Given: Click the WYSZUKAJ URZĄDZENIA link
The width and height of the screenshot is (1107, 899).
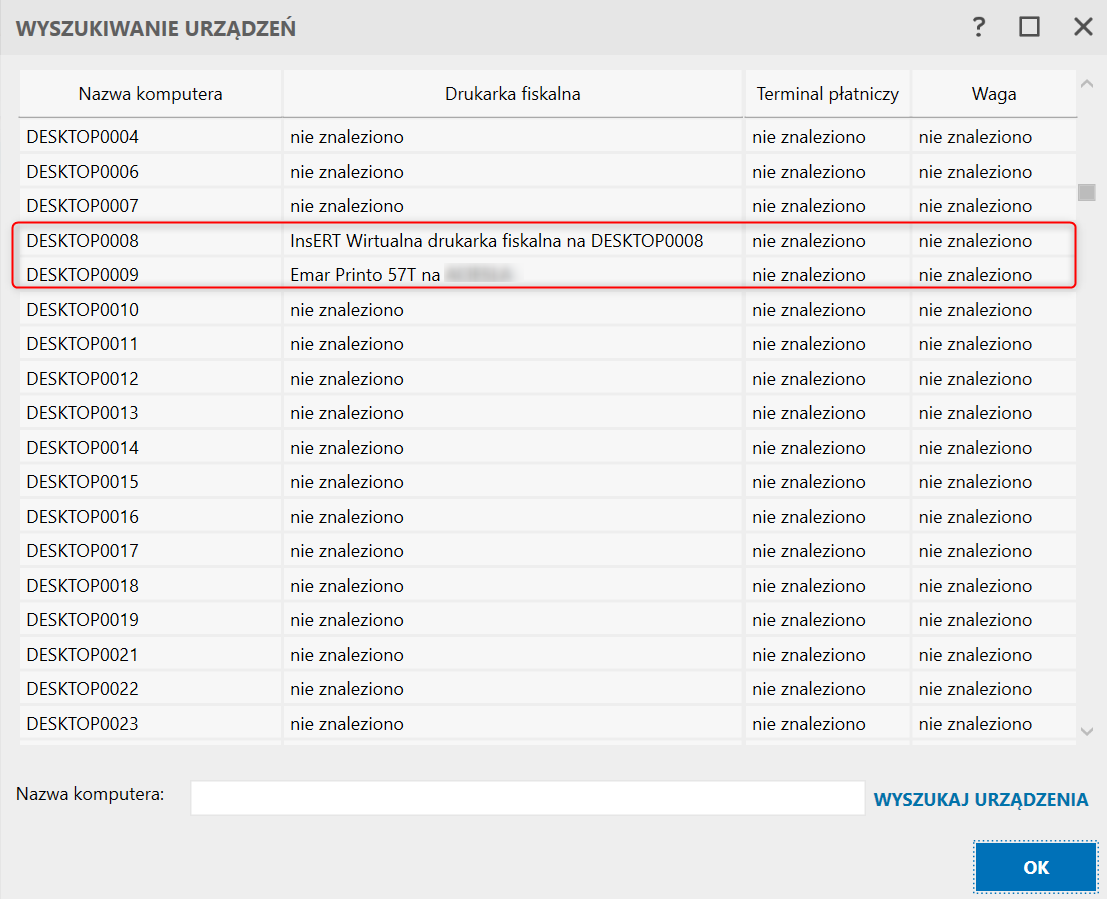Looking at the screenshot, I should (981, 799).
